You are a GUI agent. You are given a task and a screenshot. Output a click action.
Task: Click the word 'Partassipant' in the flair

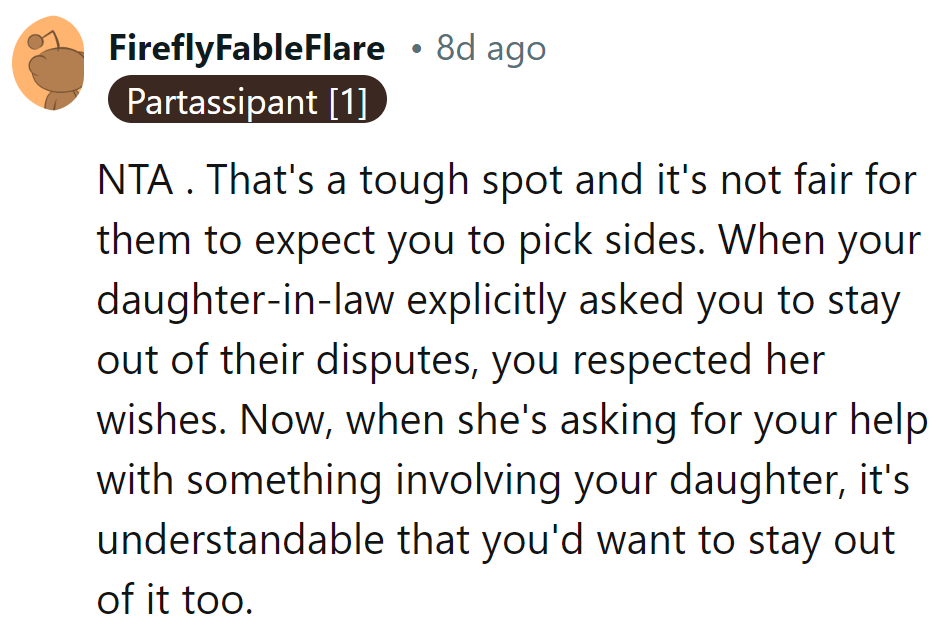(x=221, y=101)
